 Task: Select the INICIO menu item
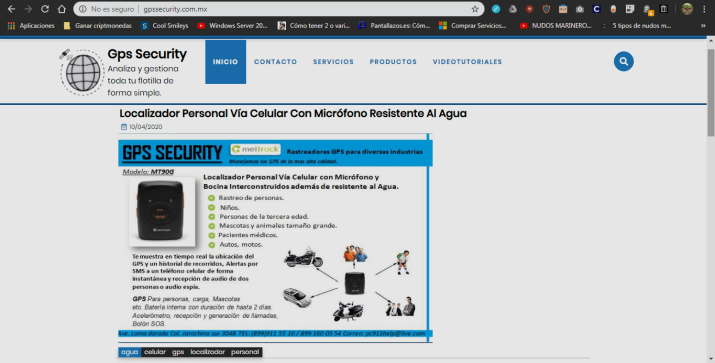tap(225, 62)
